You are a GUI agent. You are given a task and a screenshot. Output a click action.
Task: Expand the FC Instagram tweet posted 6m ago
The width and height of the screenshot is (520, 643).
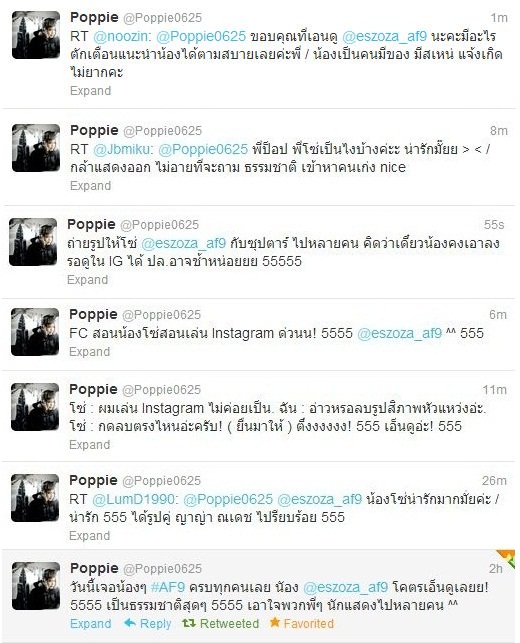click(x=89, y=352)
